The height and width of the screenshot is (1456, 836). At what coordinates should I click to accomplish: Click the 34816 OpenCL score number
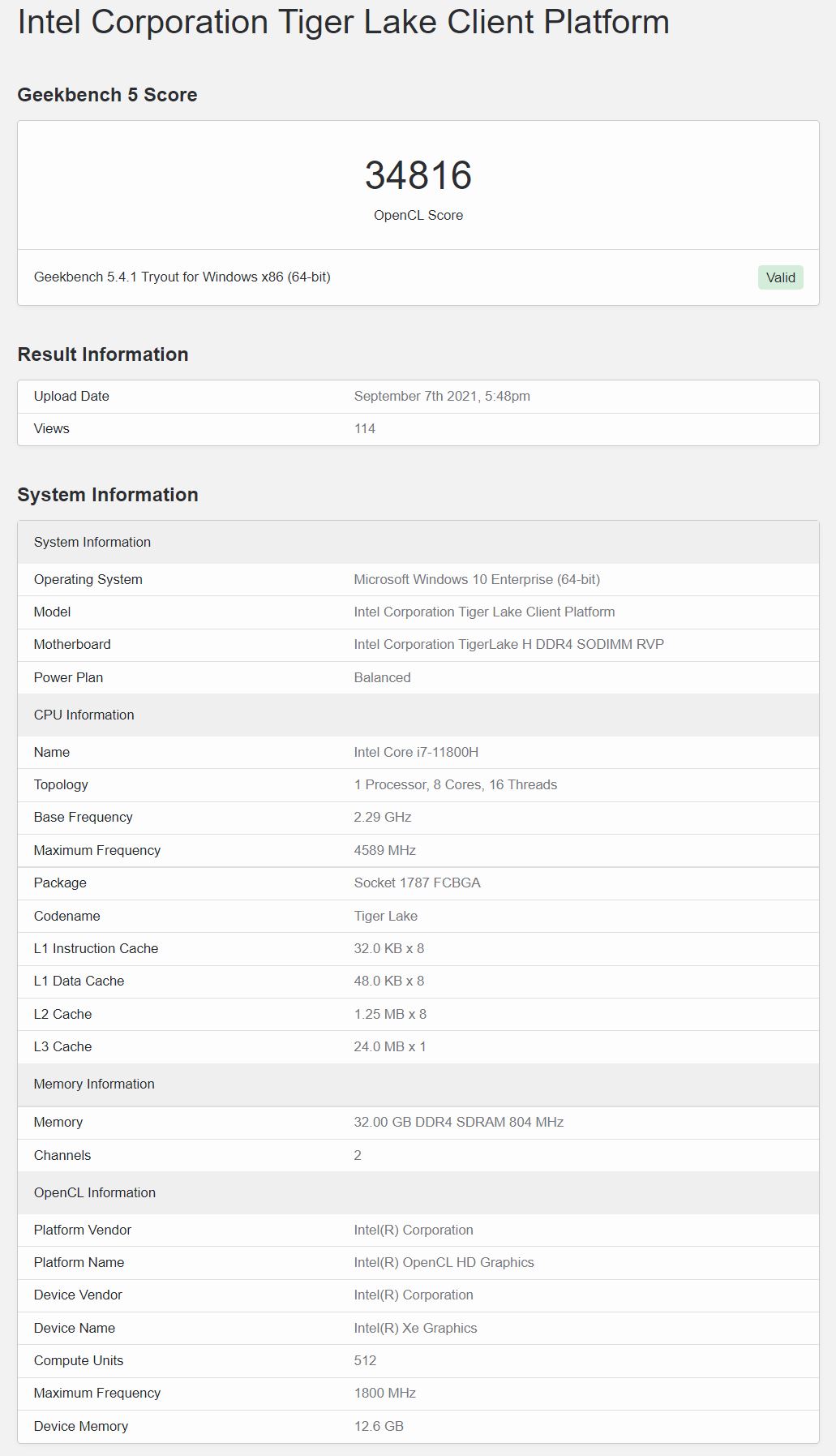click(x=418, y=175)
